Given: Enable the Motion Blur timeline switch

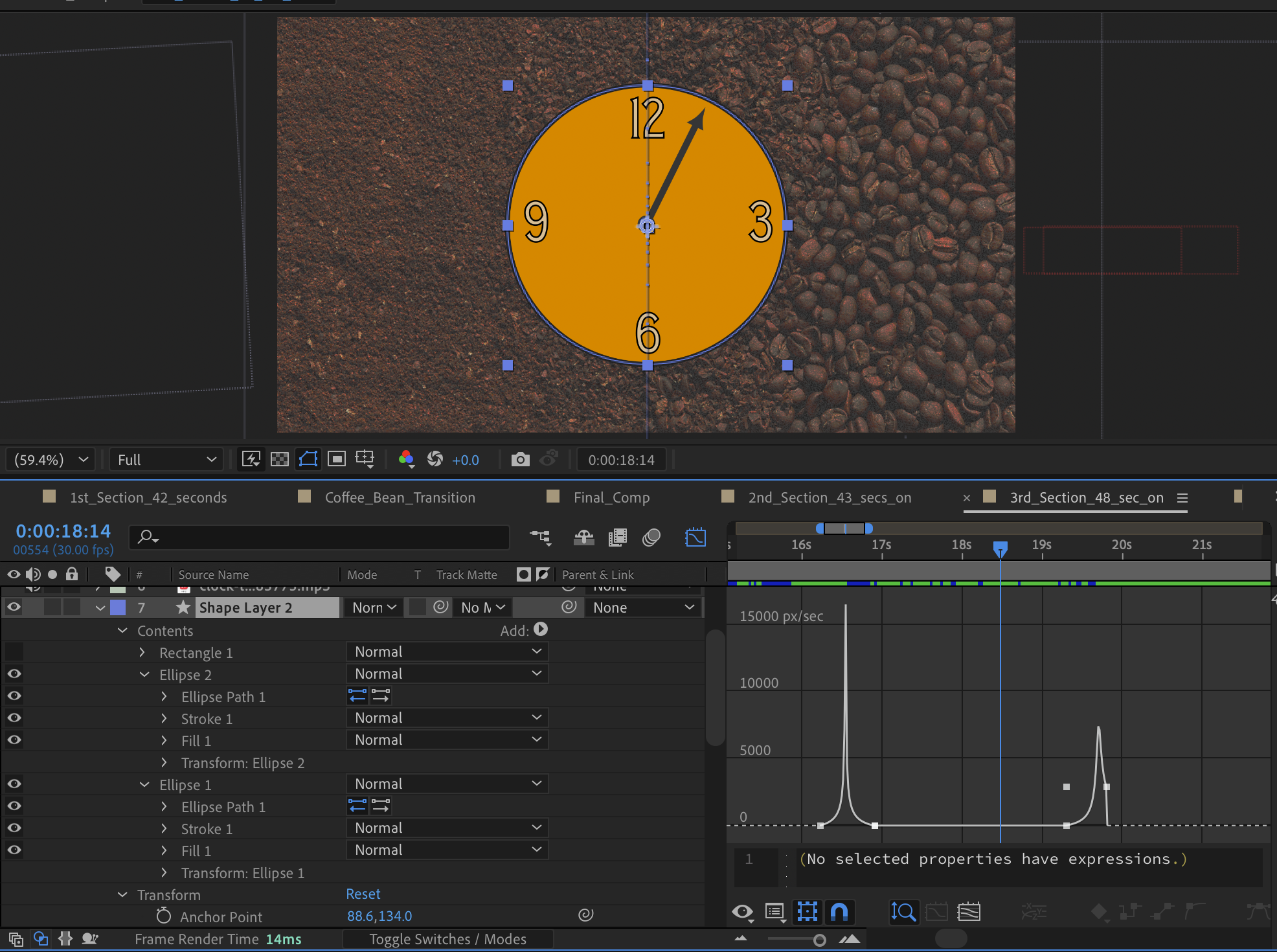Looking at the screenshot, I should (651, 538).
